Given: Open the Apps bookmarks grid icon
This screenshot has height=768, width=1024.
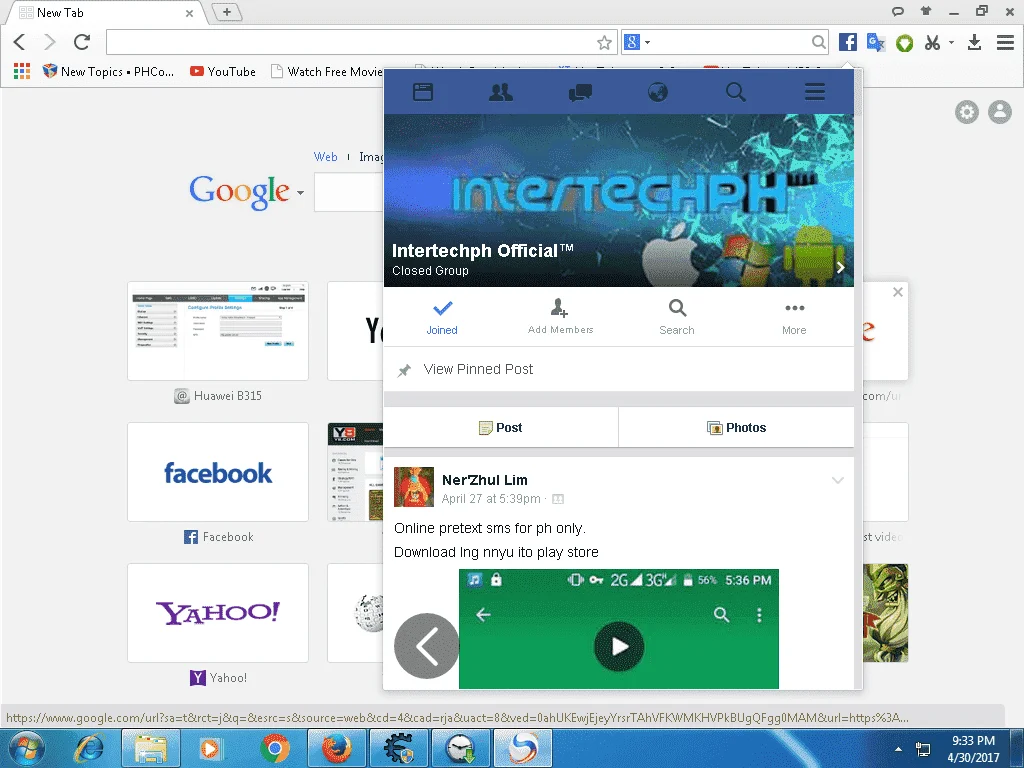Looking at the screenshot, I should click(22, 71).
